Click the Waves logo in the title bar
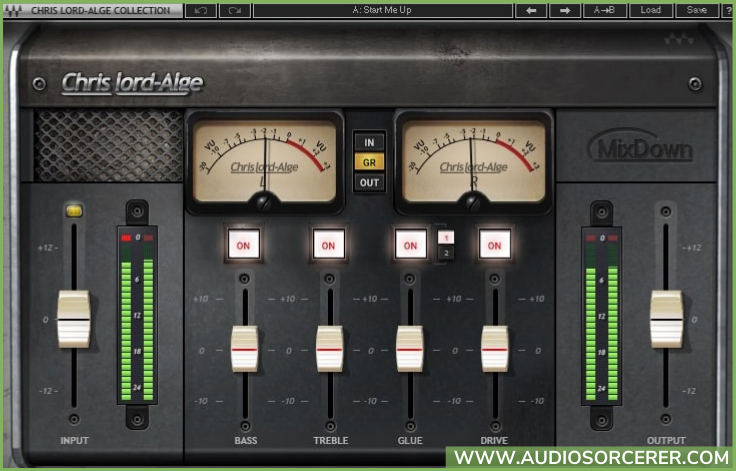This screenshot has width=736, height=471. (13, 10)
